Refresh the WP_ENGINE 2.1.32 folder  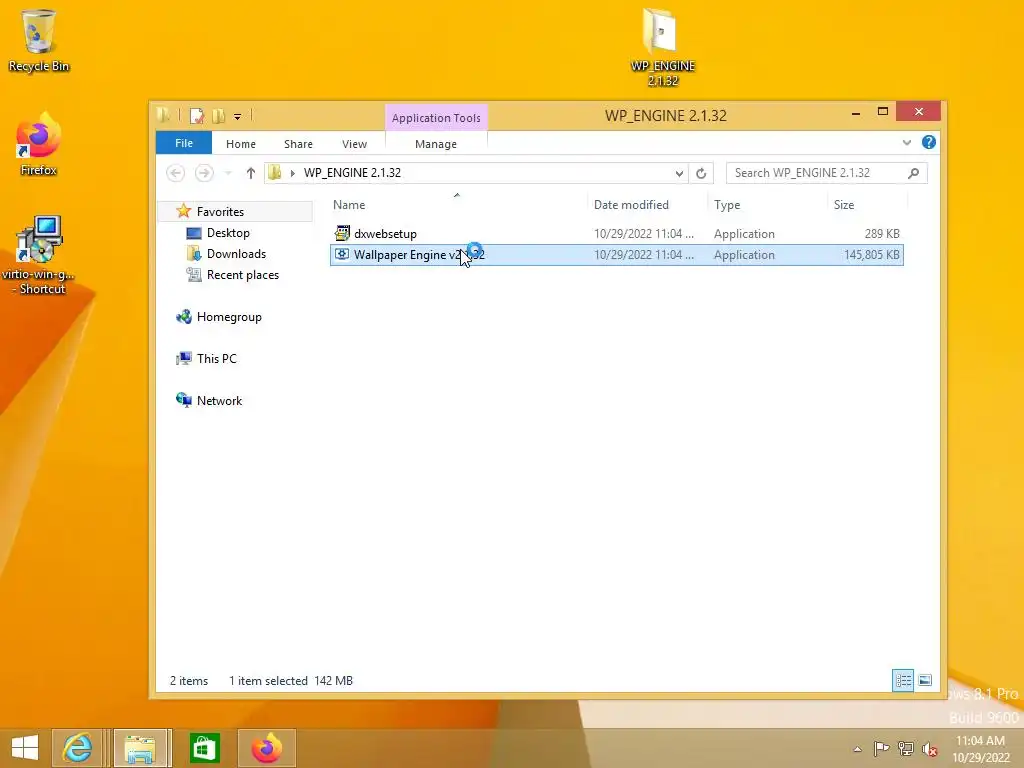tap(701, 173)
